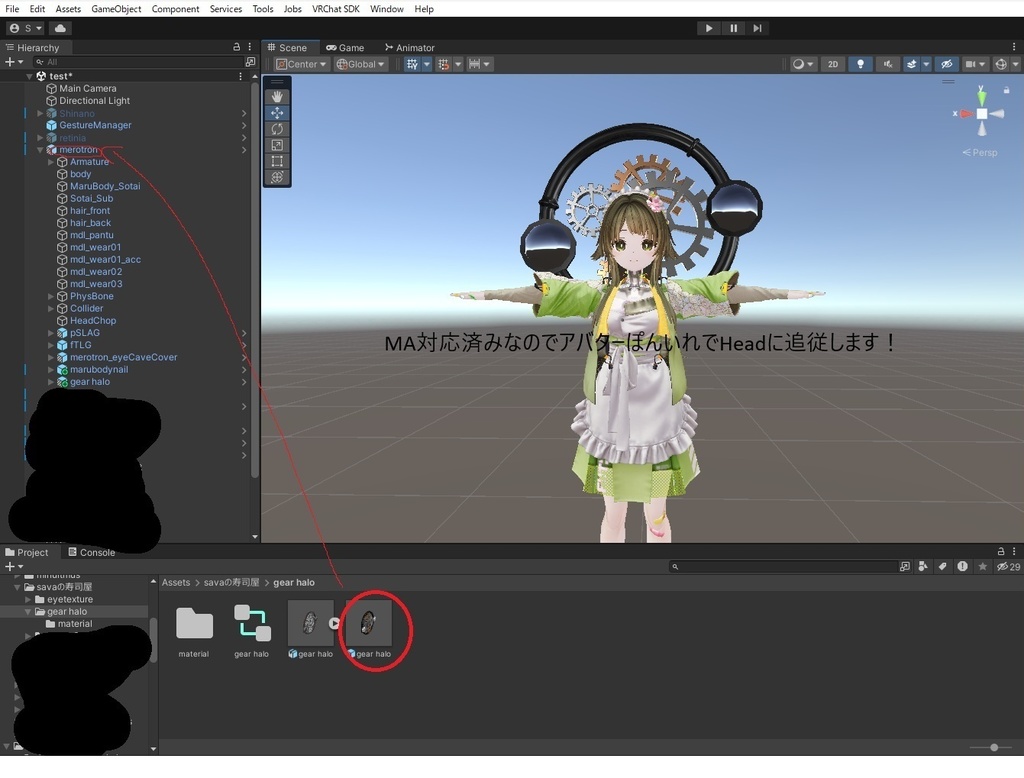
Task: Collapse the merotron object in Hierarchy
Action: pos(40,150)
